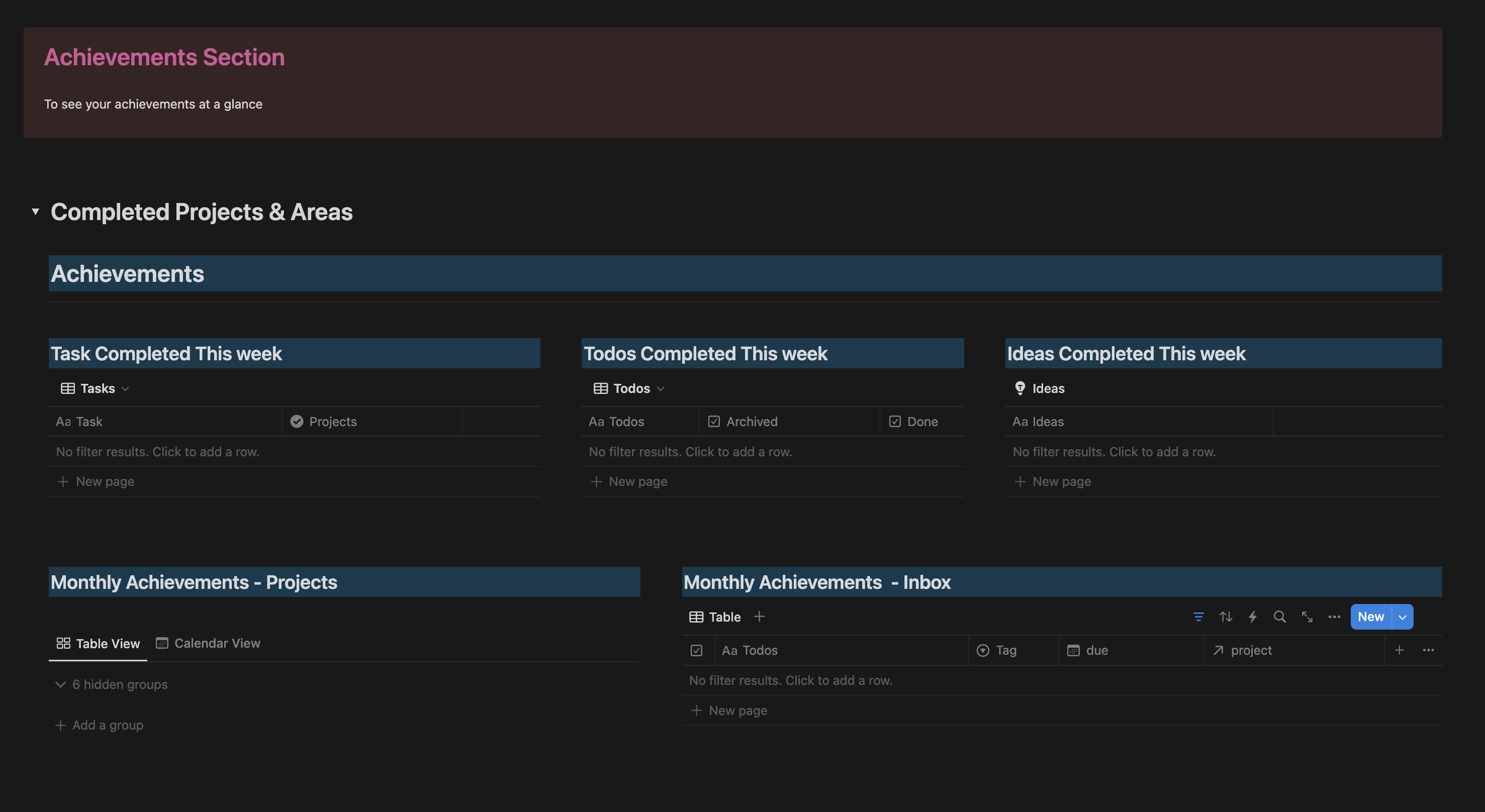
Task: Open the sort arrows icon
Action: click(1226, 617)
